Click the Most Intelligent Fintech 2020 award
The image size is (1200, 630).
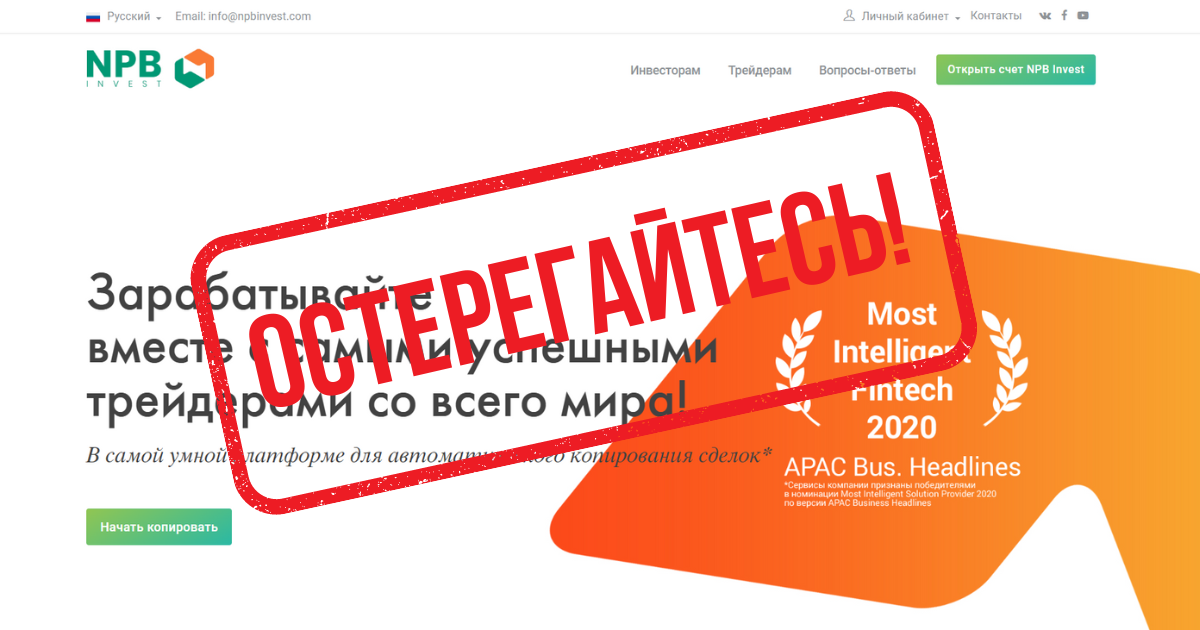pyautogui.click(x=902, y=370)
